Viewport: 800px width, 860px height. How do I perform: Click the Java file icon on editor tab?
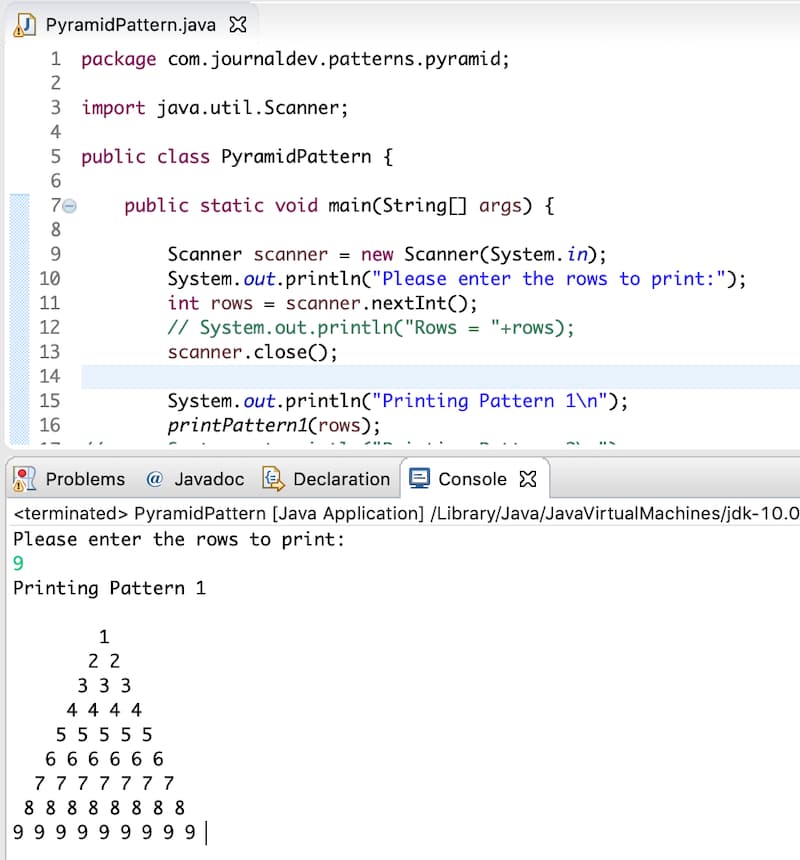coord(25,25)
